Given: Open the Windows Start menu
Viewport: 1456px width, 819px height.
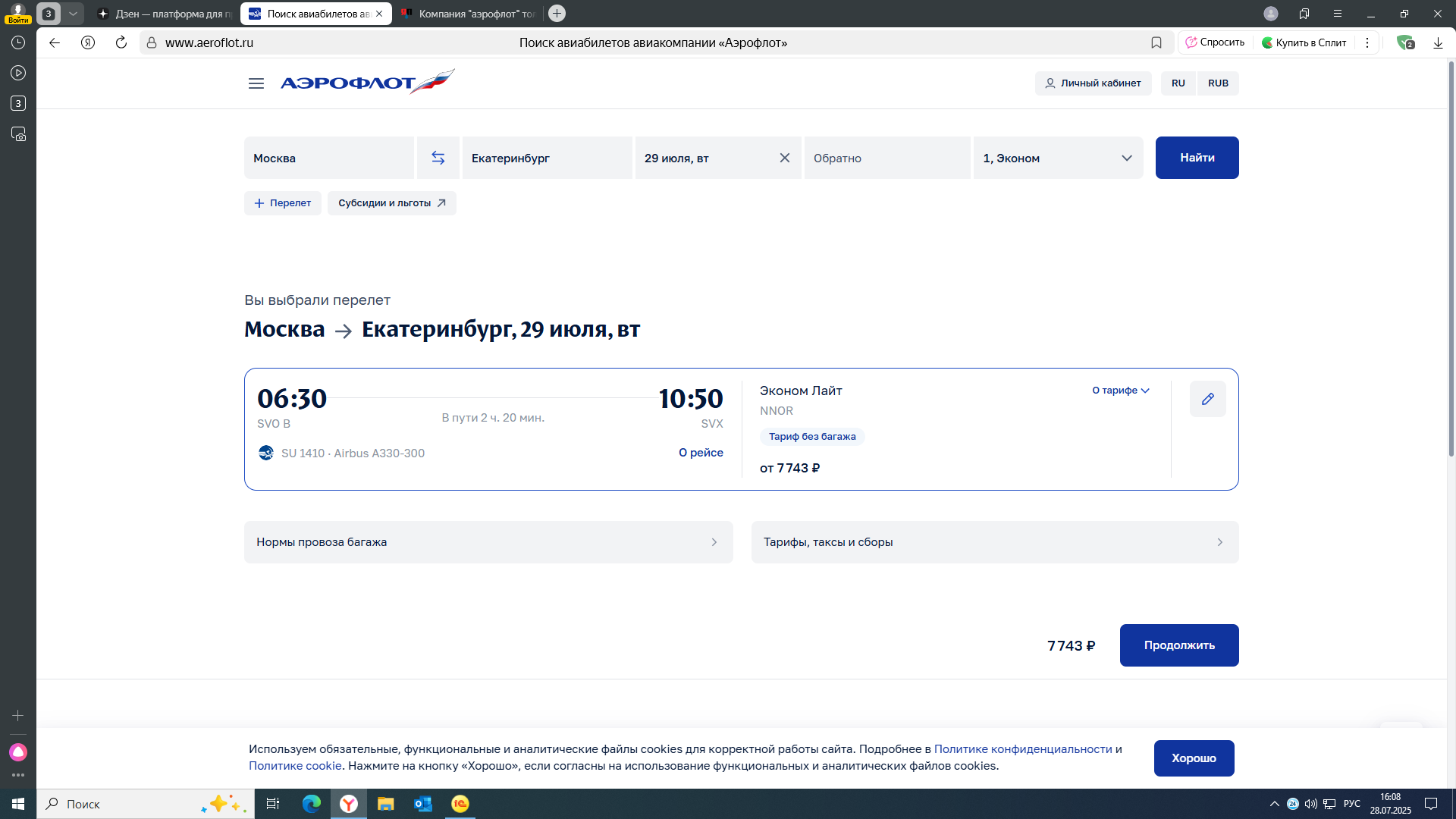Looking at the screenshot, I should pos(18,804).
